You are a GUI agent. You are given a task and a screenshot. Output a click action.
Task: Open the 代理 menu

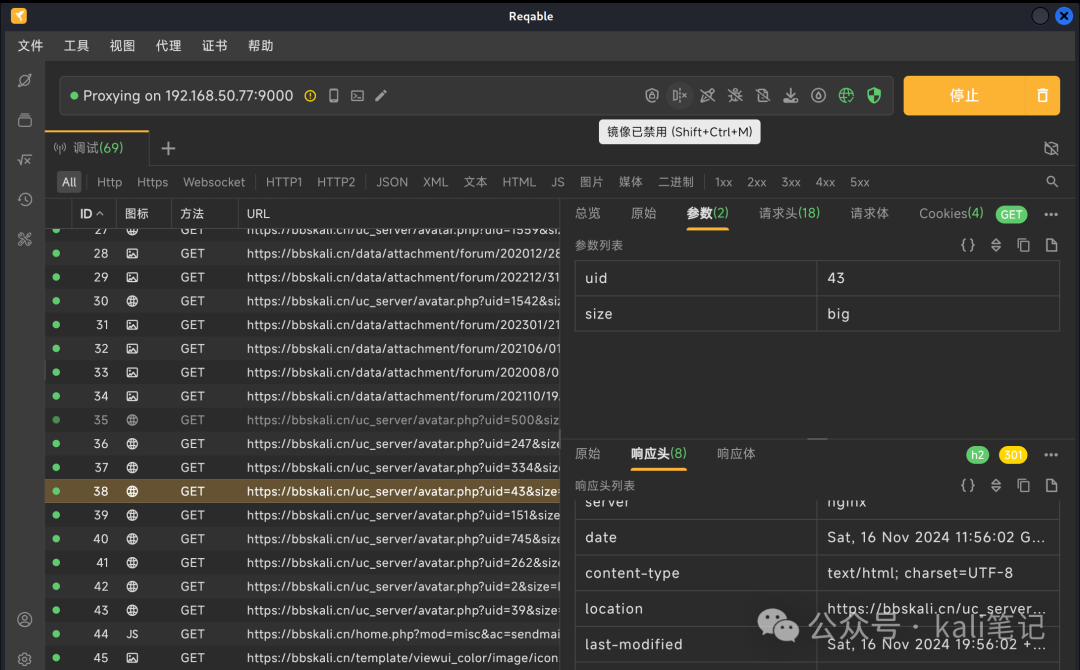click(168, 45)
